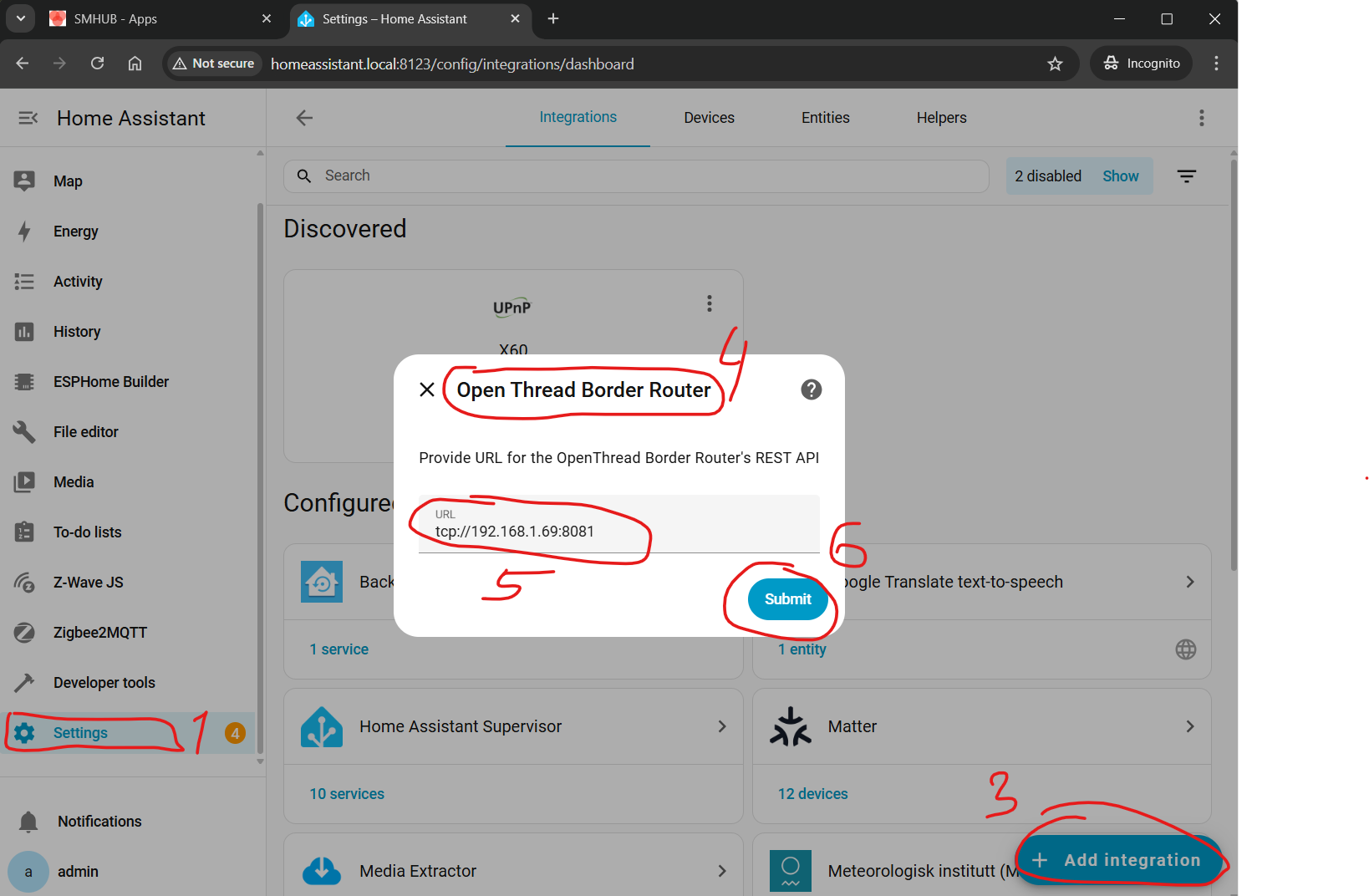
Task: Open Developer tools in the sidebar
Action: coord(104,683)
